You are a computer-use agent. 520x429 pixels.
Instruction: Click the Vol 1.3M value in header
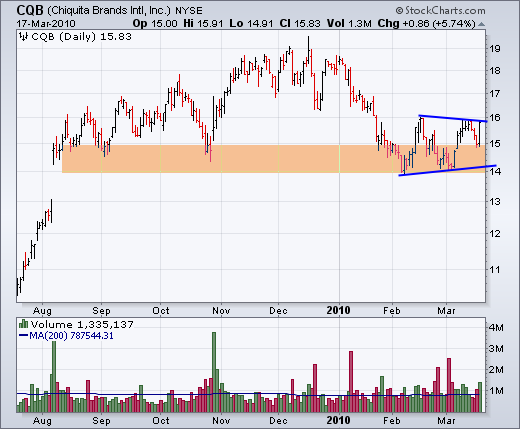(349, 24)
